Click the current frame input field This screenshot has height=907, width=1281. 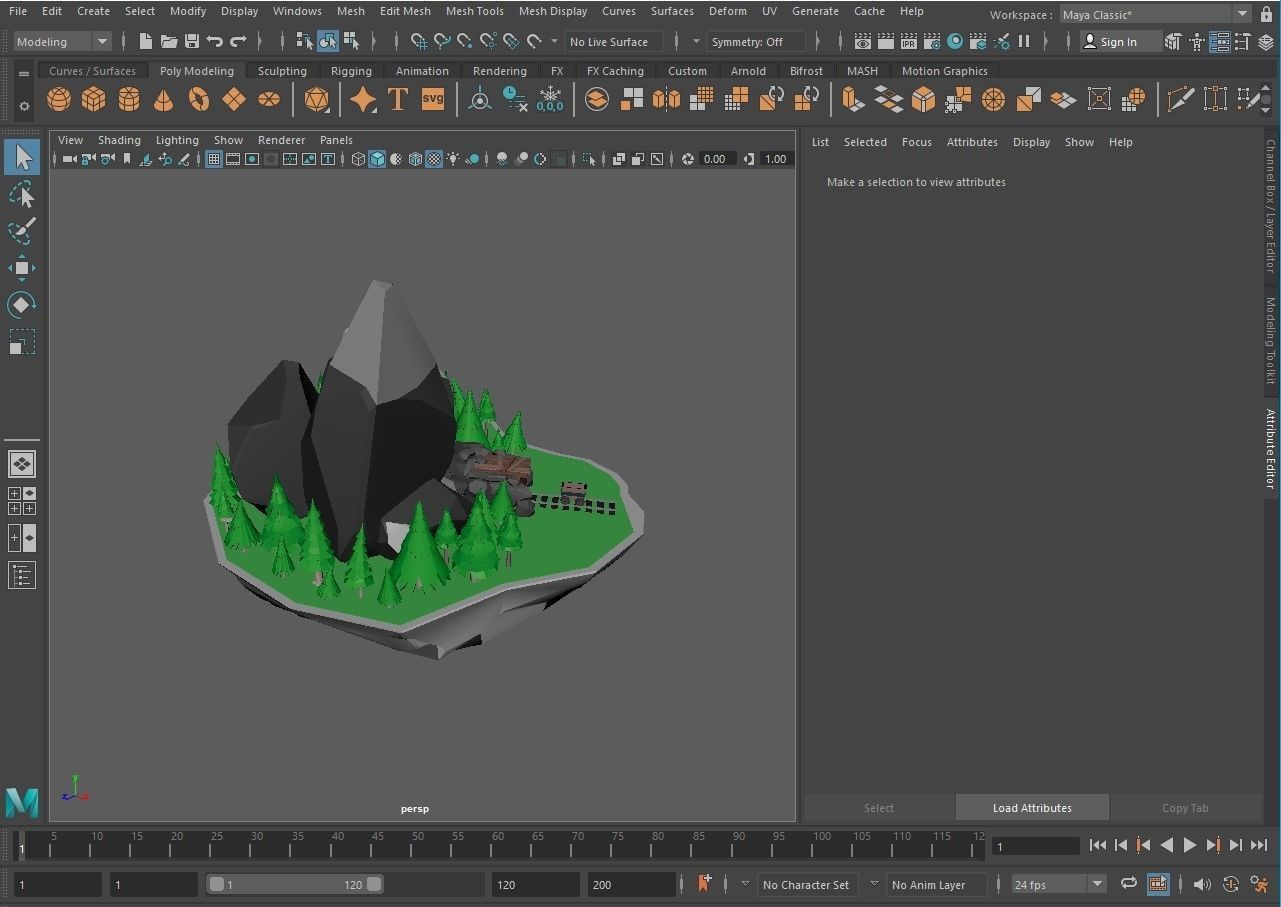coord(1035,846)
